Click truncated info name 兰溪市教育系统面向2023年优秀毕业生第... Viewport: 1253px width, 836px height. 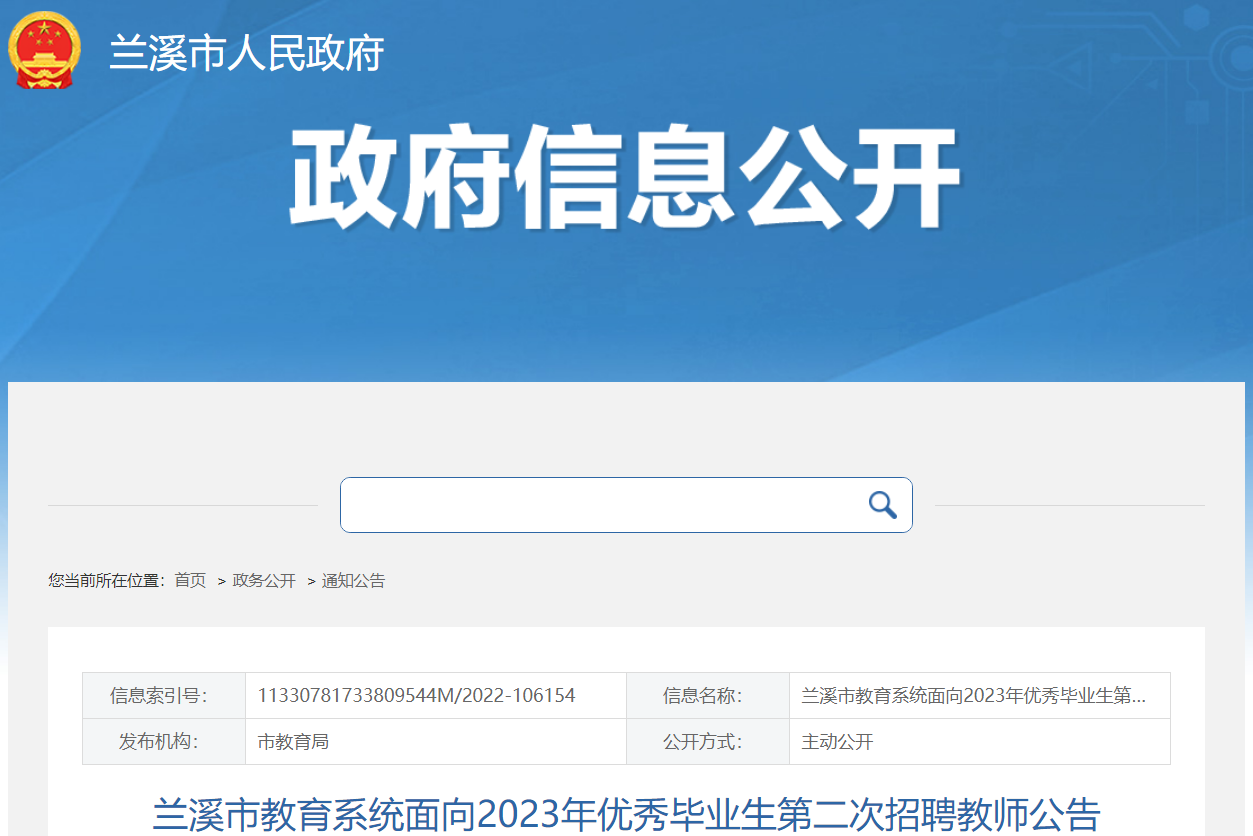[x=973, y=695]
